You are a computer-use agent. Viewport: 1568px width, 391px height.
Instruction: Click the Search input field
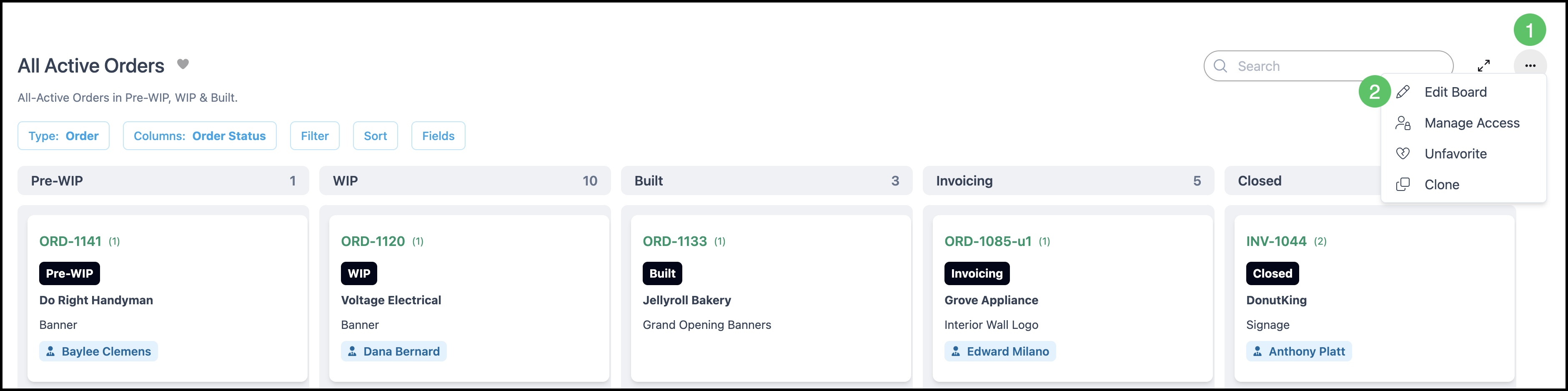coord(1328,66)
